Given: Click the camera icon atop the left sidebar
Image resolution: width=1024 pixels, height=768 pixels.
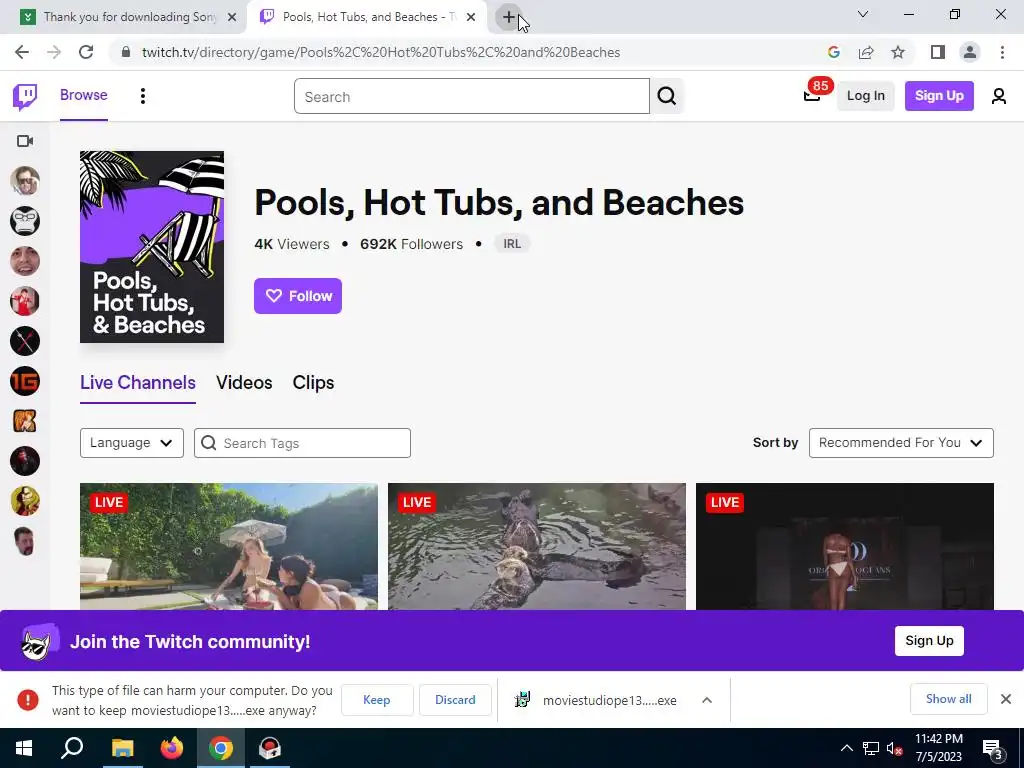Looking at the screenshot, I should click(x=25, y=141).
